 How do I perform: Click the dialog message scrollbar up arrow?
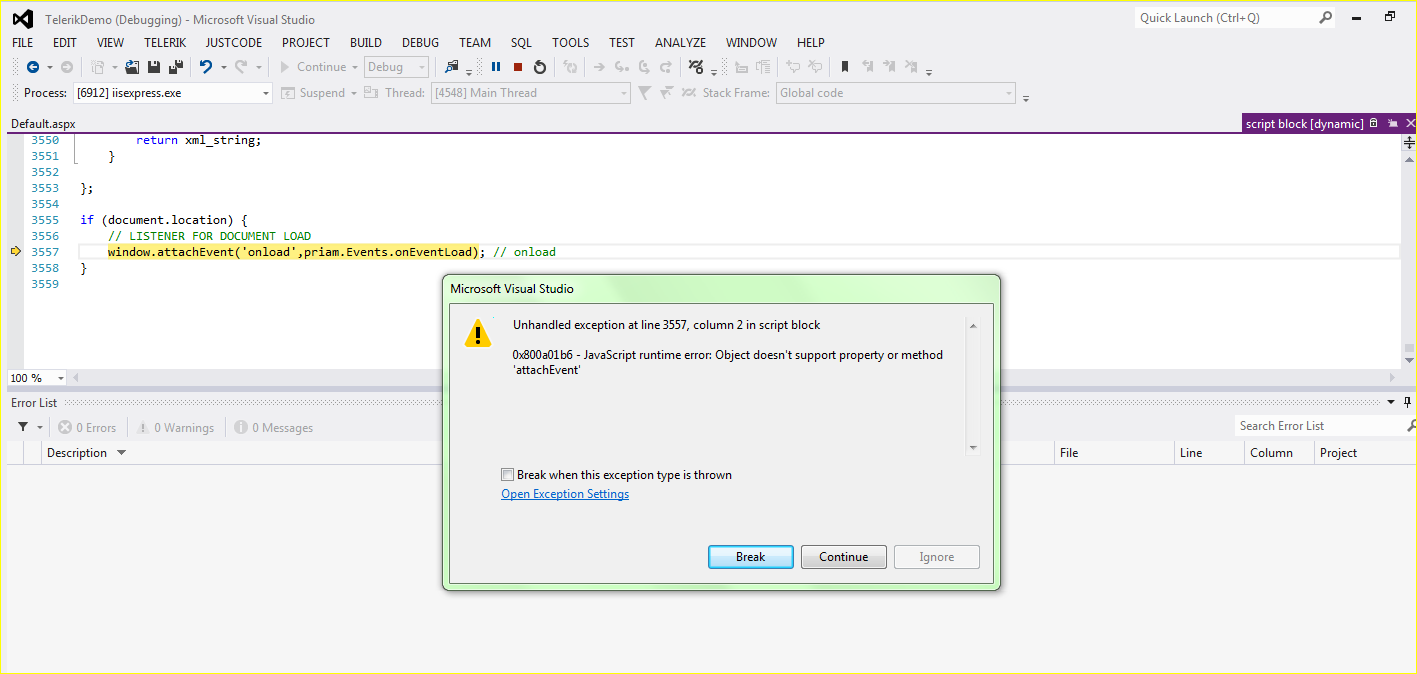[x=973, y=326]
